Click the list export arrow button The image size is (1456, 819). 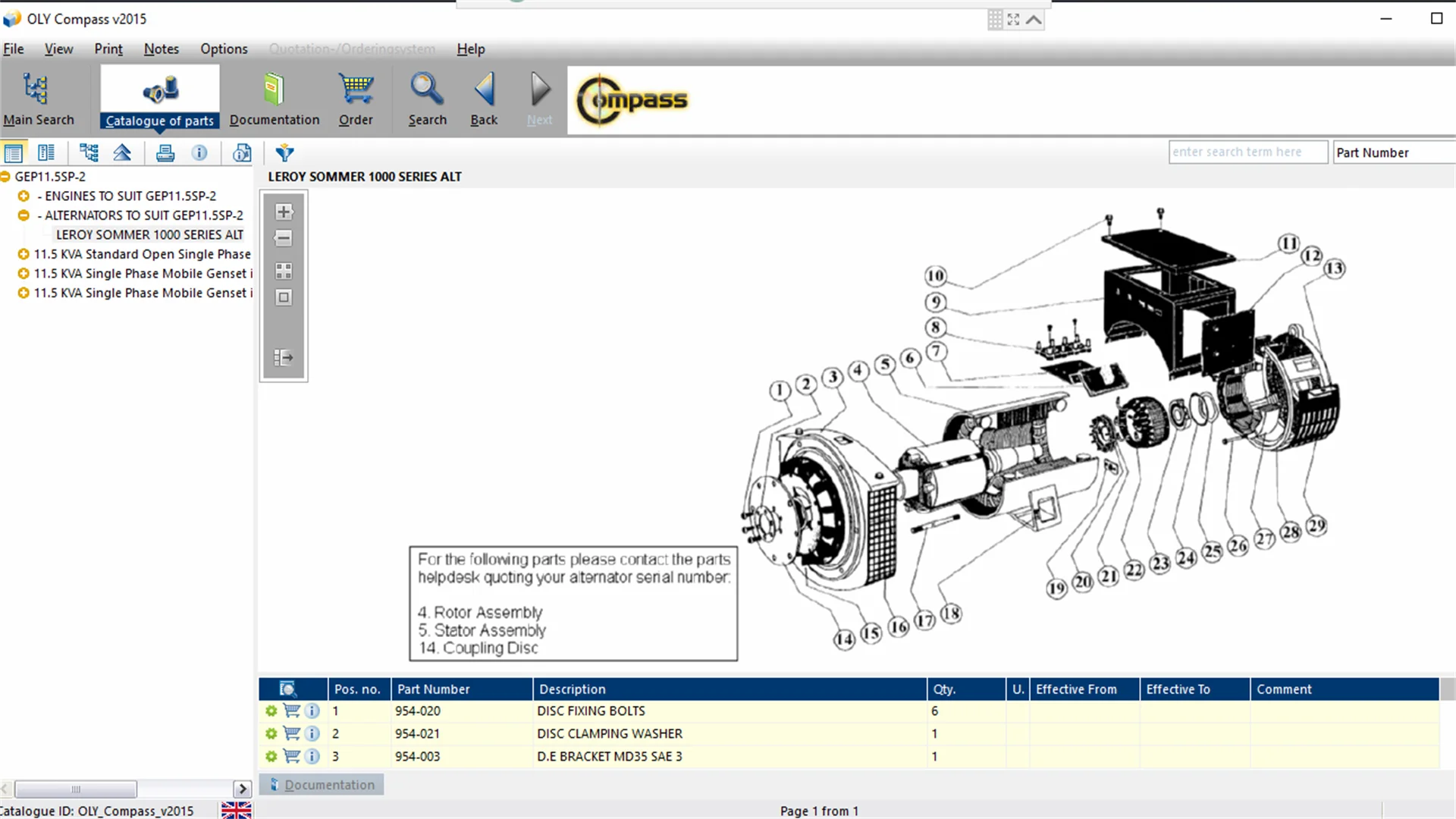tap(284, 358)
